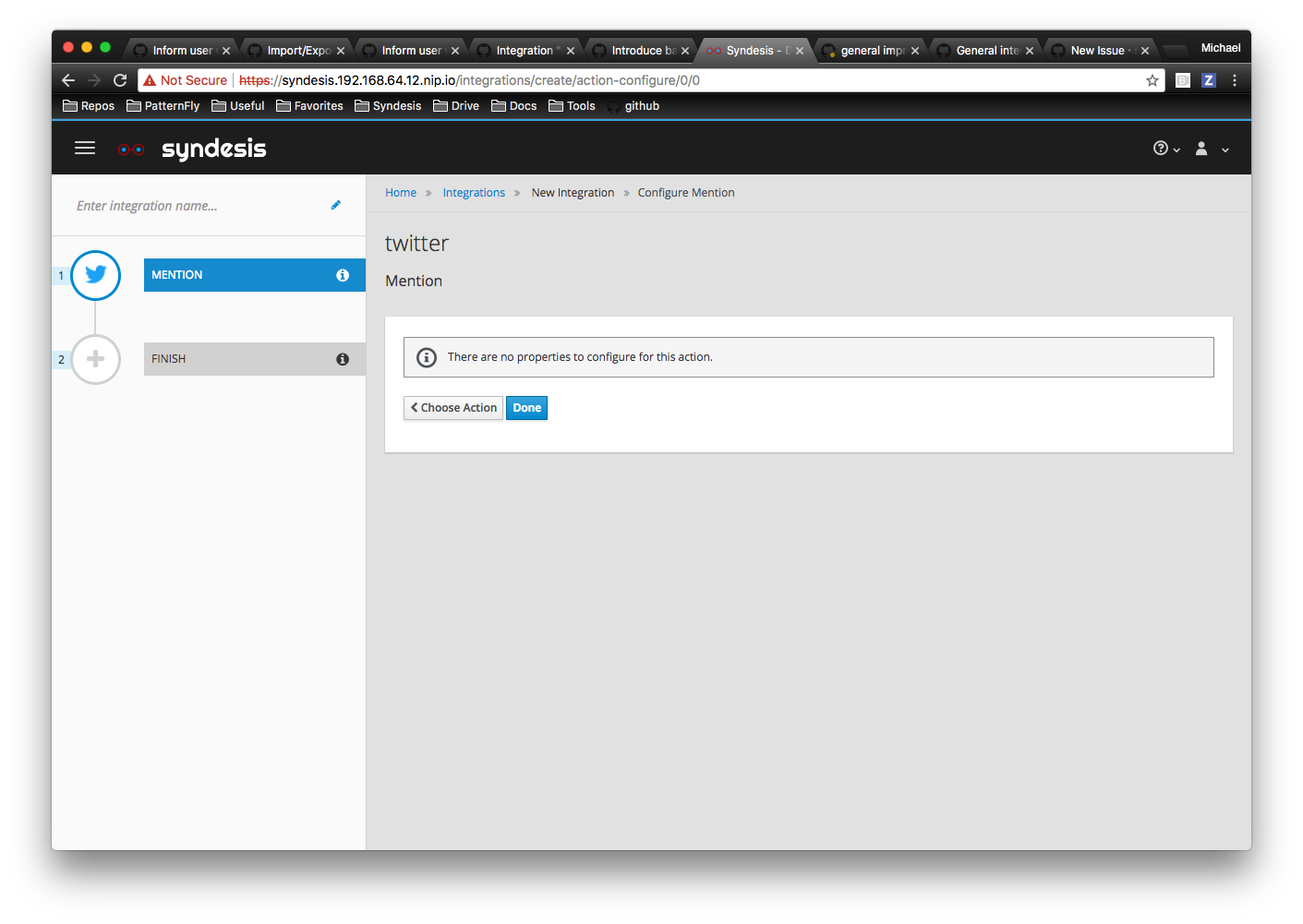Show info for the Mention step
The width and height of the screenshot is (1303, 924).
[x=343, y=275]
